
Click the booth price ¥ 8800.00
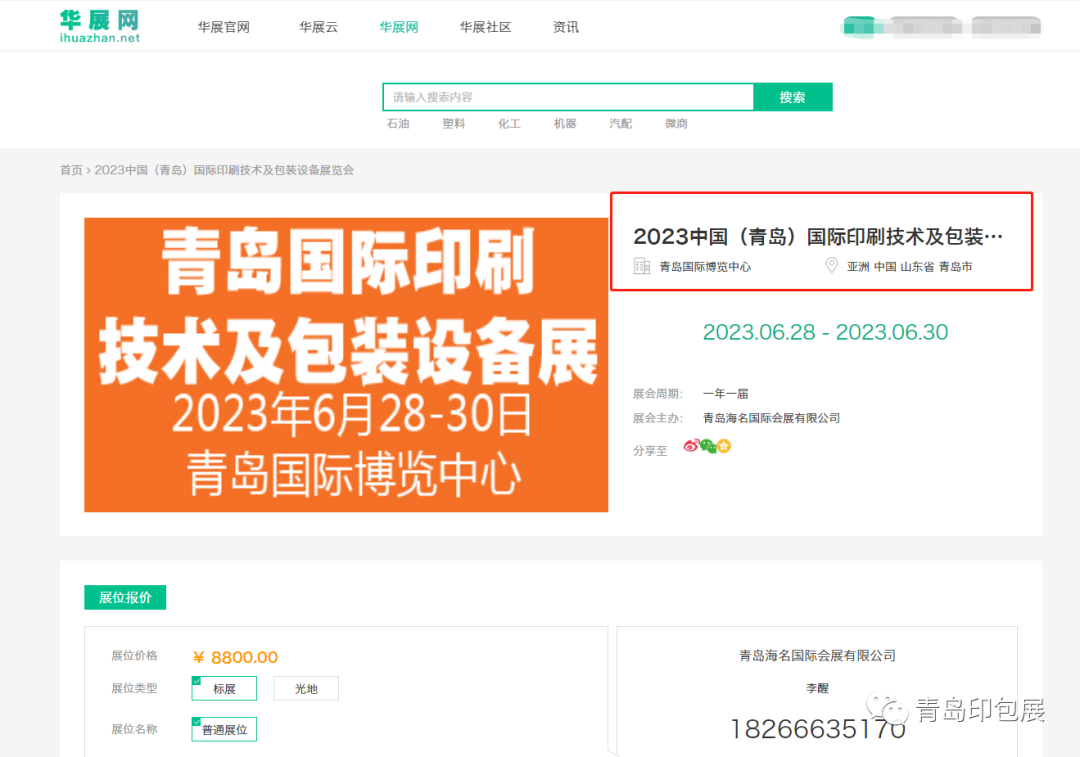236,657
